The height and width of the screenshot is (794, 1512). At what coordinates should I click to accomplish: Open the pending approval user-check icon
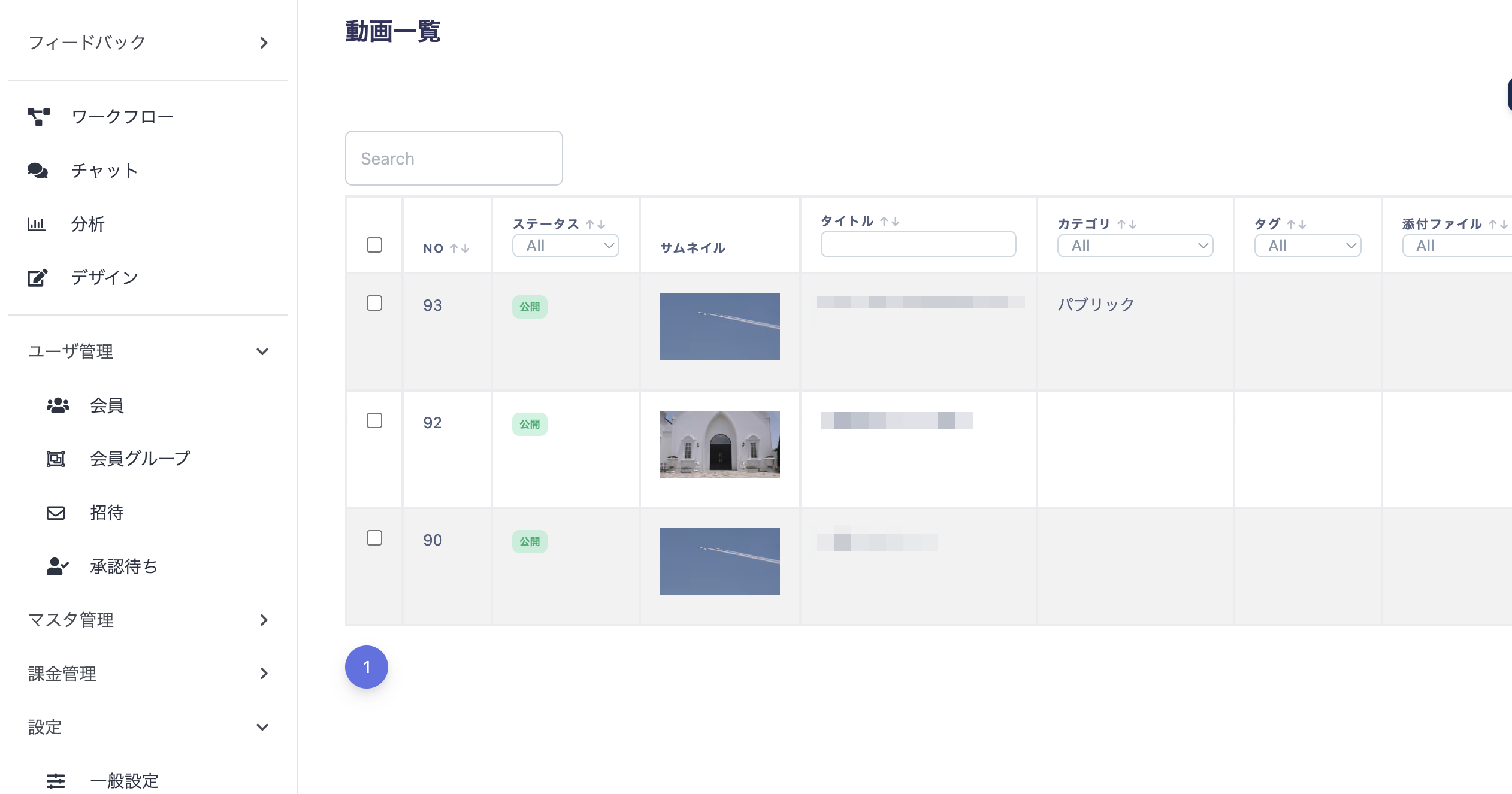click(58, 566)
